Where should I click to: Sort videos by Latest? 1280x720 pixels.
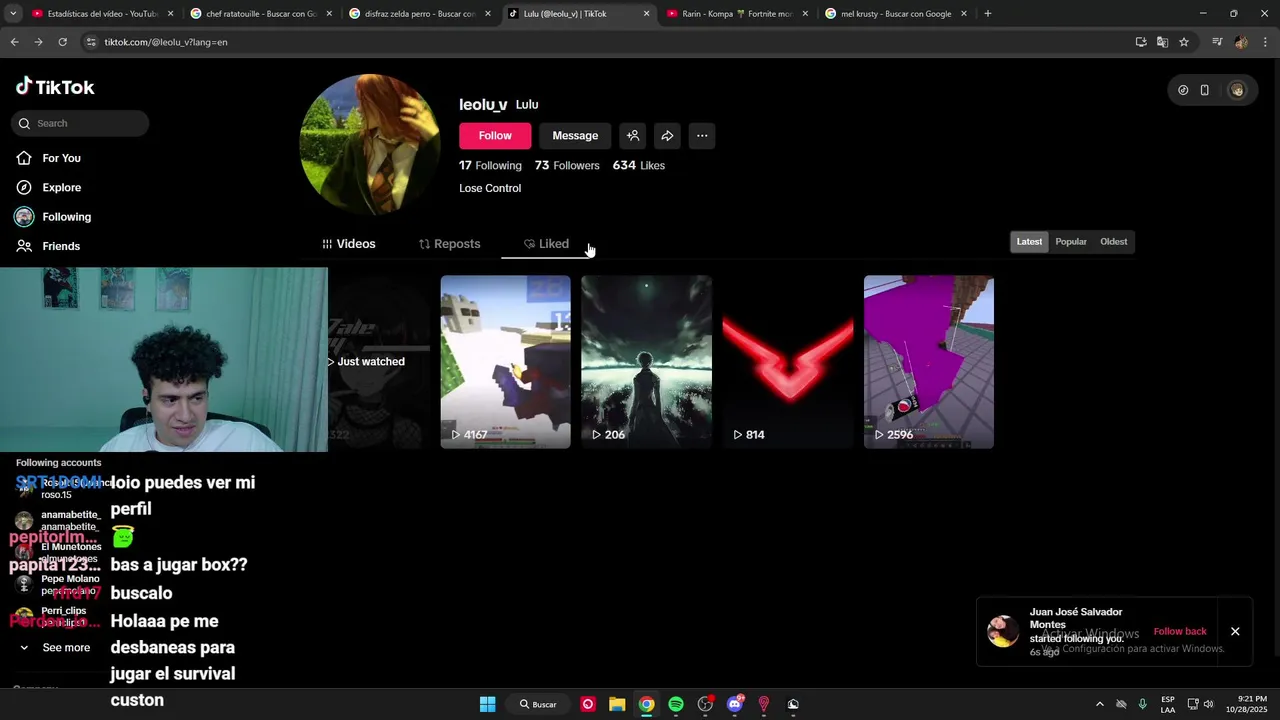click(1029, 242)
